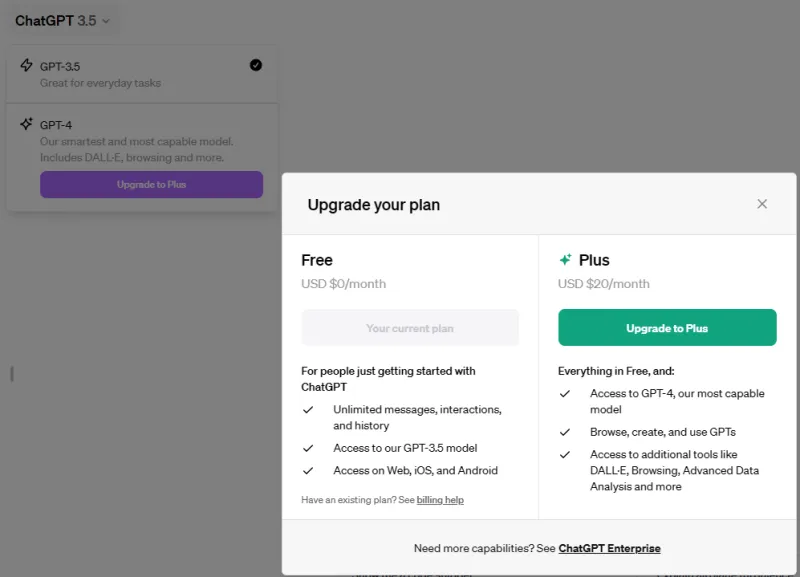Open the ChatGPT Enterprise link
This screenshot has height=577, width=800.
click(x=609, y=548)
